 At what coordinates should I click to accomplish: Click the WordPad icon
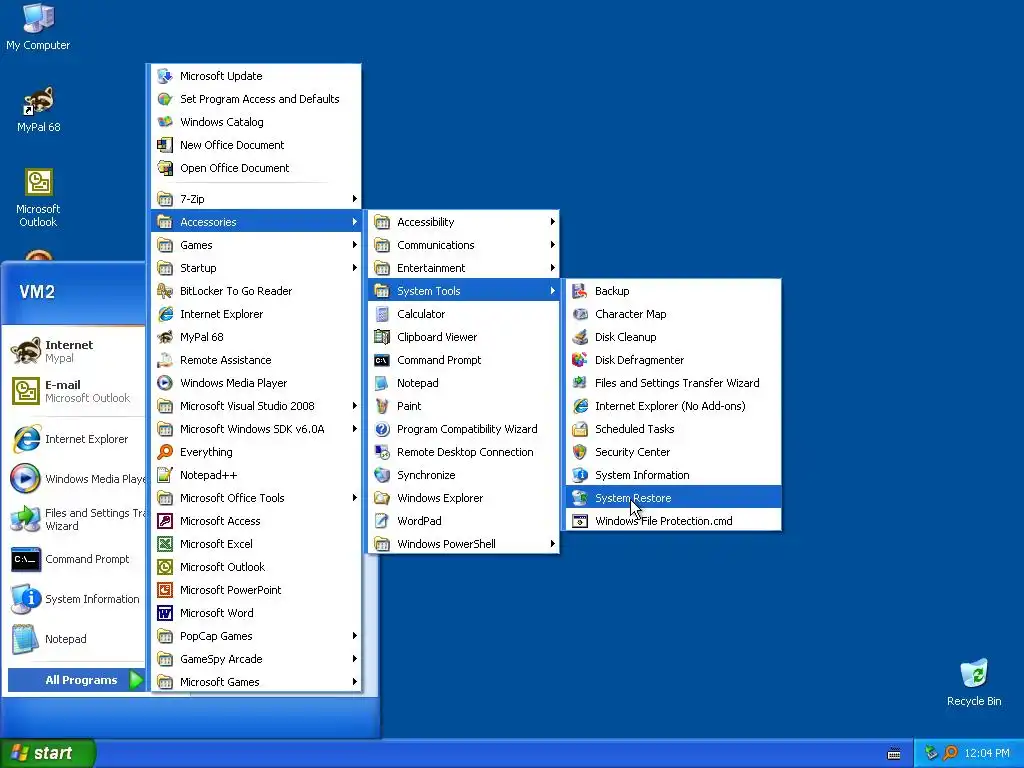tap(382, 521)
